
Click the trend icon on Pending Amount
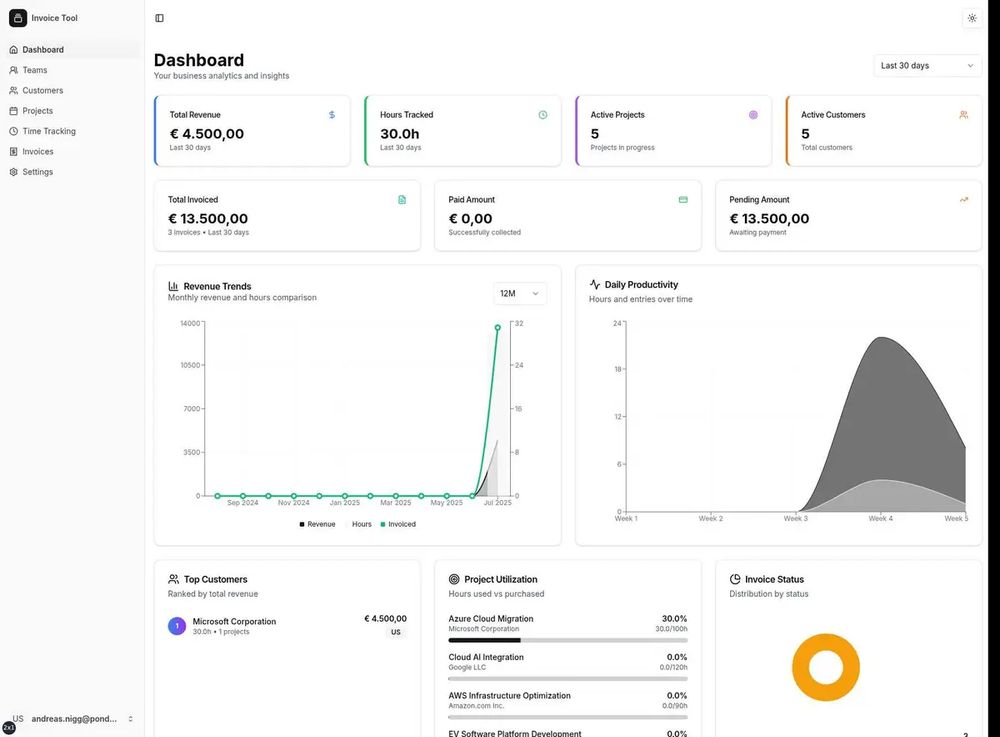(x=964, y=200)
